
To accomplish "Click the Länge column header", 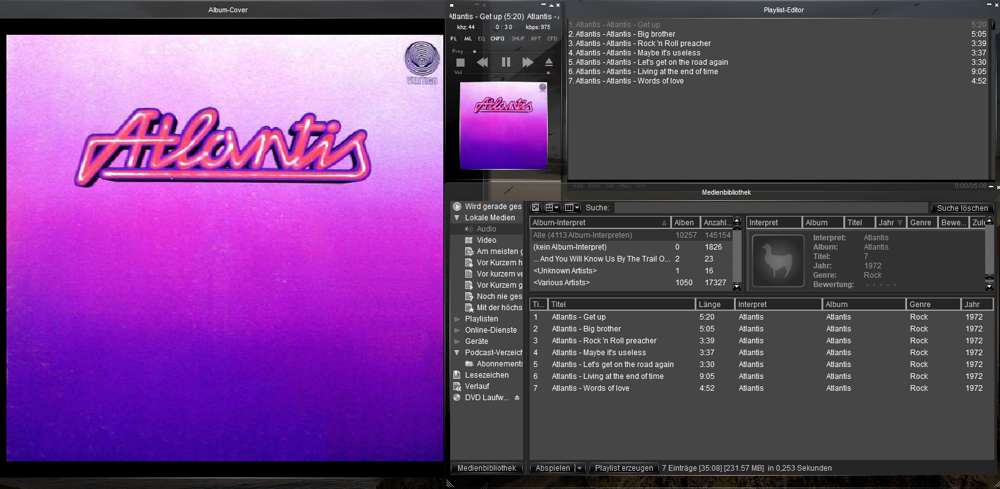I will pos(714,304).
